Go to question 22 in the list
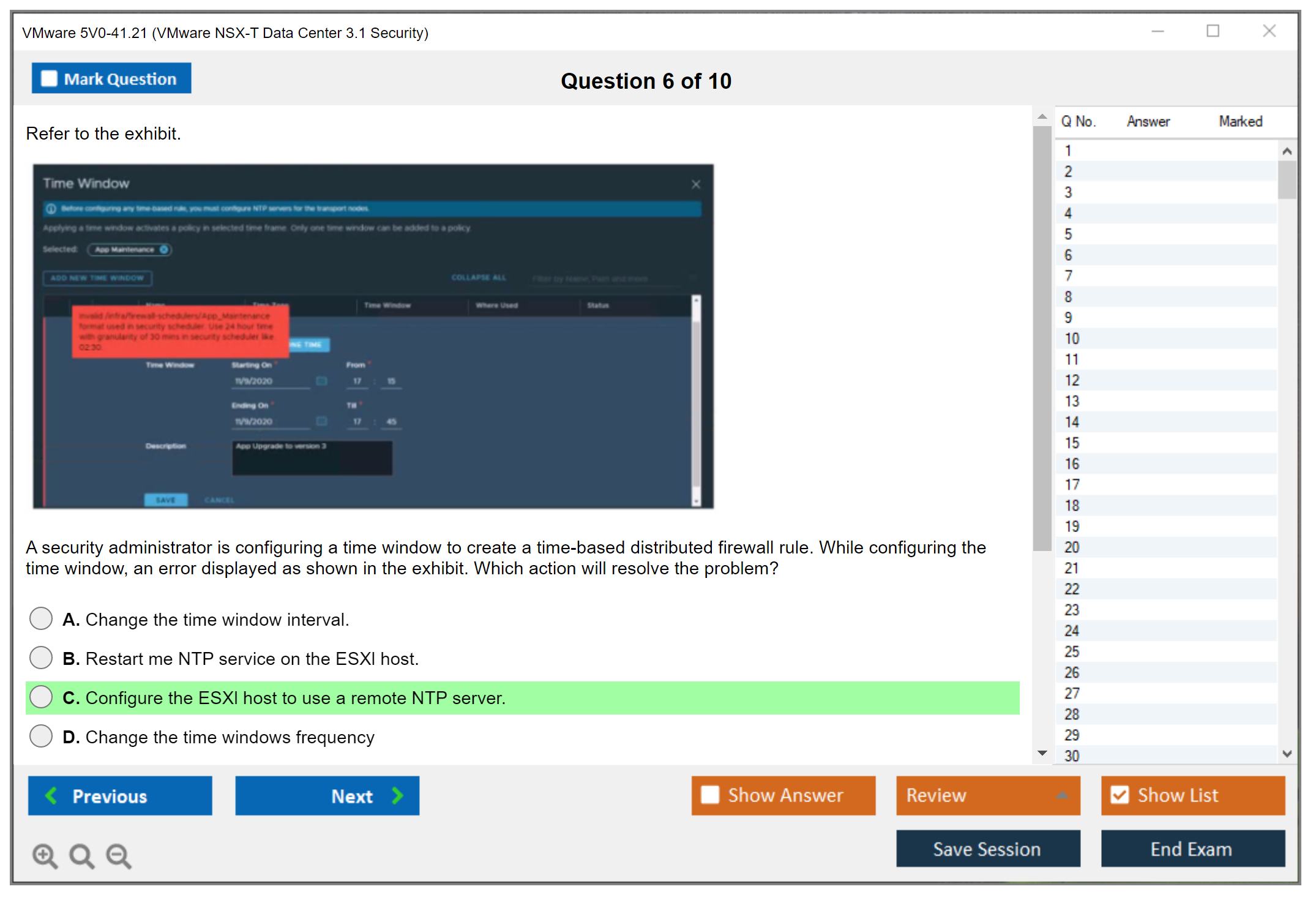The image size is (1316, 900). tap(1072, 589)
